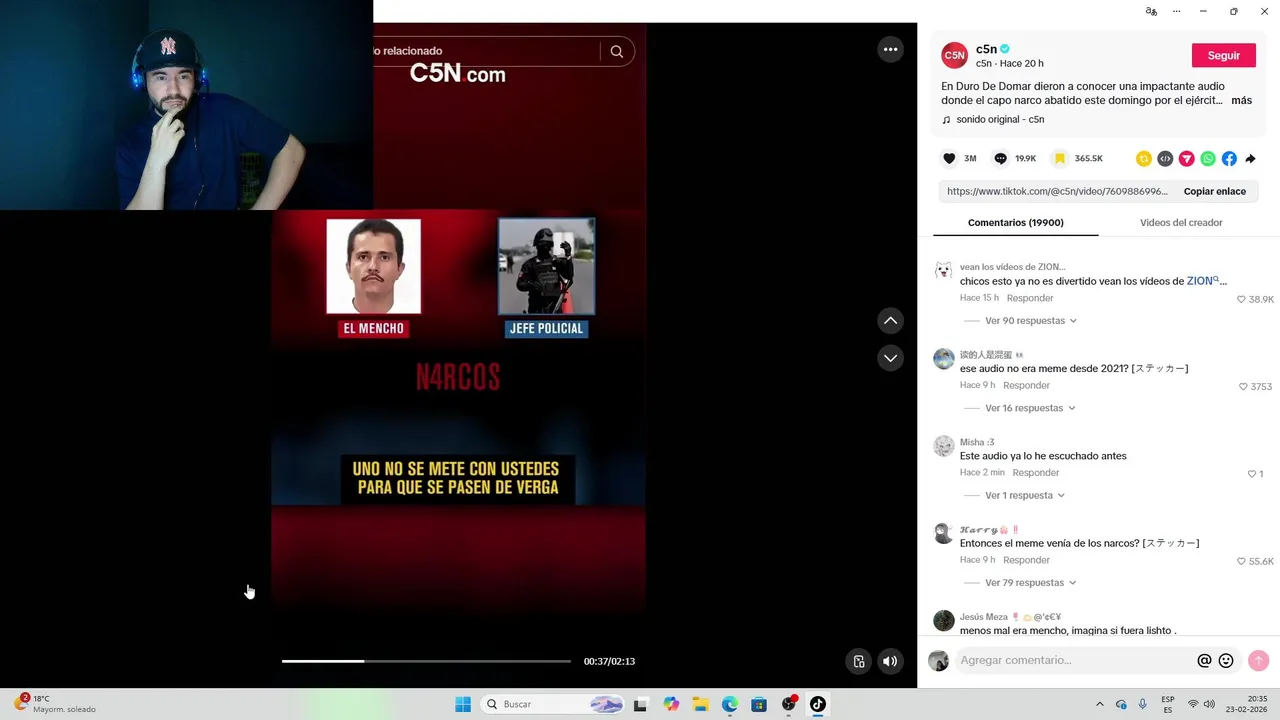Click search magnifier in video search bar

[x=616, y=52]
